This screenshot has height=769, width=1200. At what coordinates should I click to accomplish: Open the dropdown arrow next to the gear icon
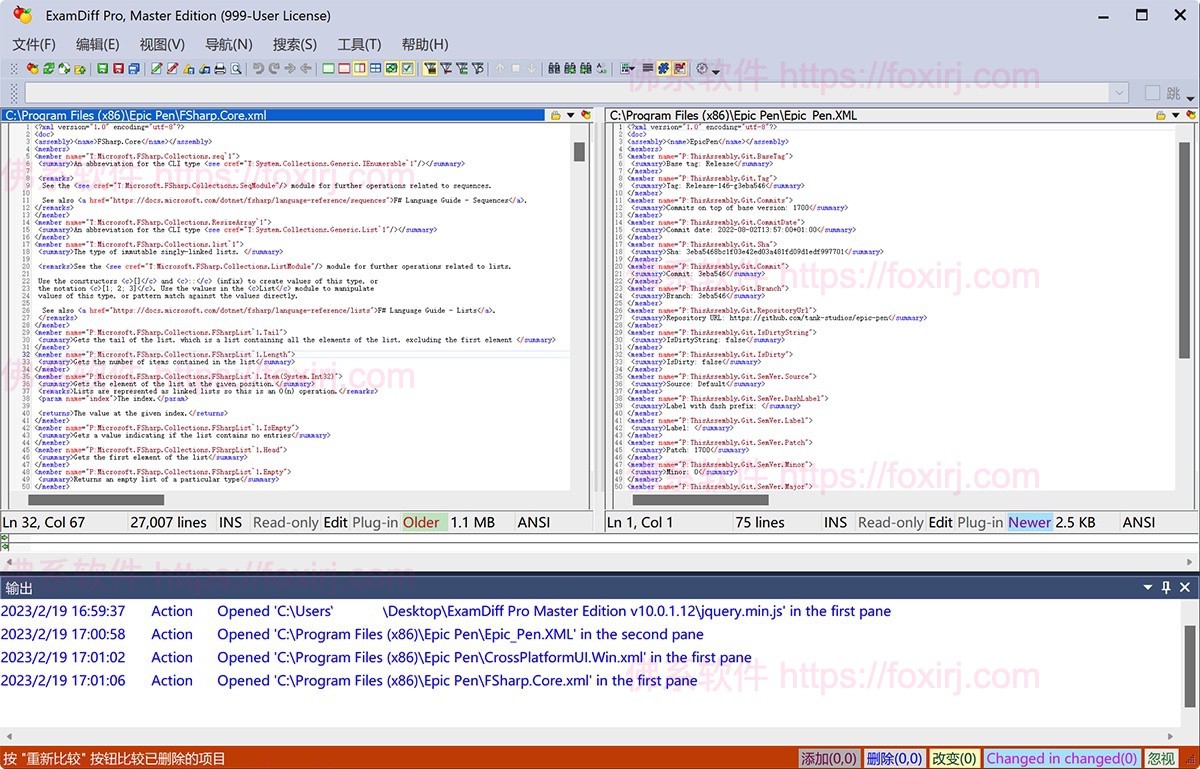pos(716,69)
